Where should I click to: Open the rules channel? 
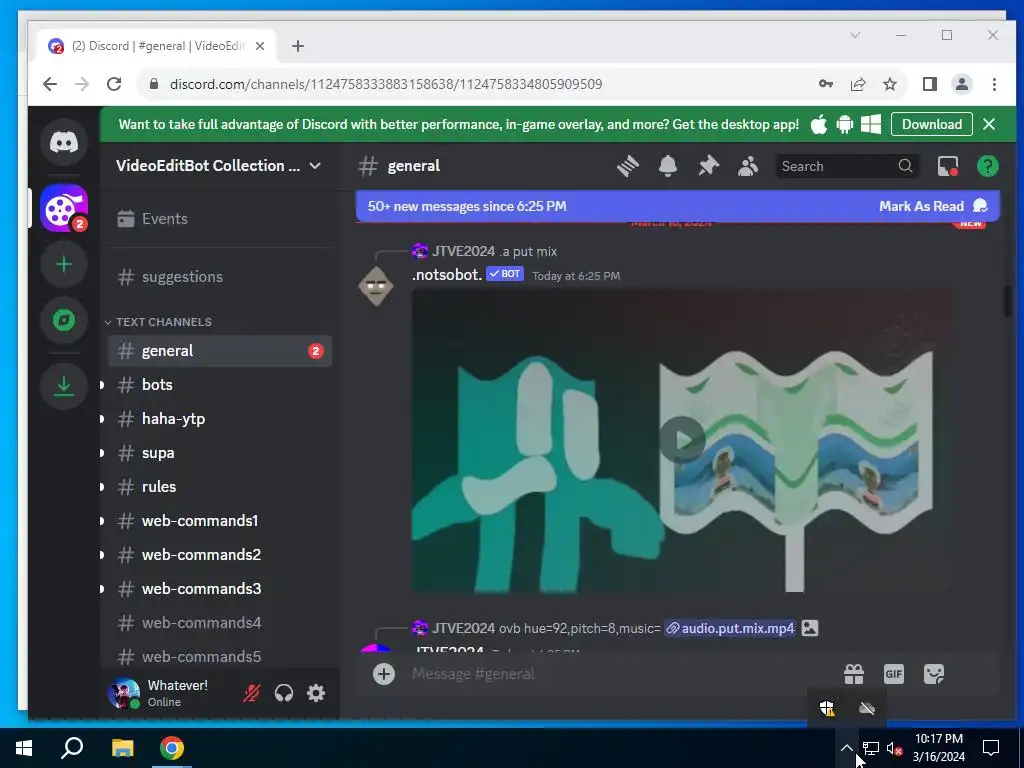219,487
